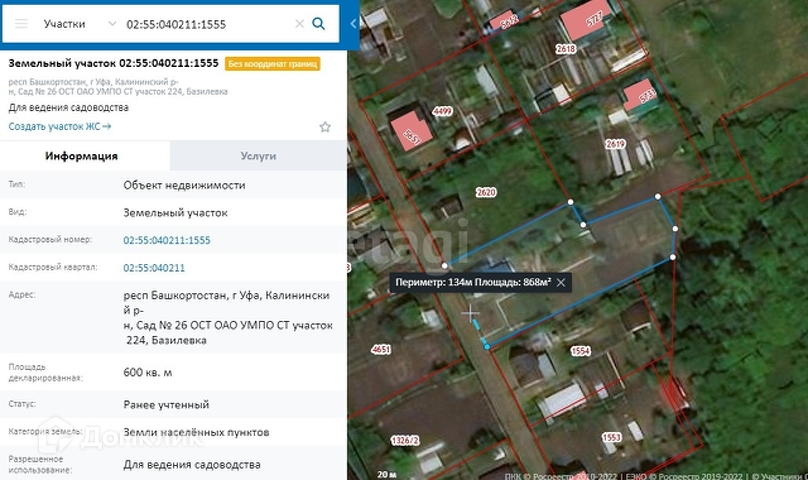The height and width of the screenshot is (480, 808).
Task: Close the perimeter and area measurement tooltip
Action: tap(561, 283)
